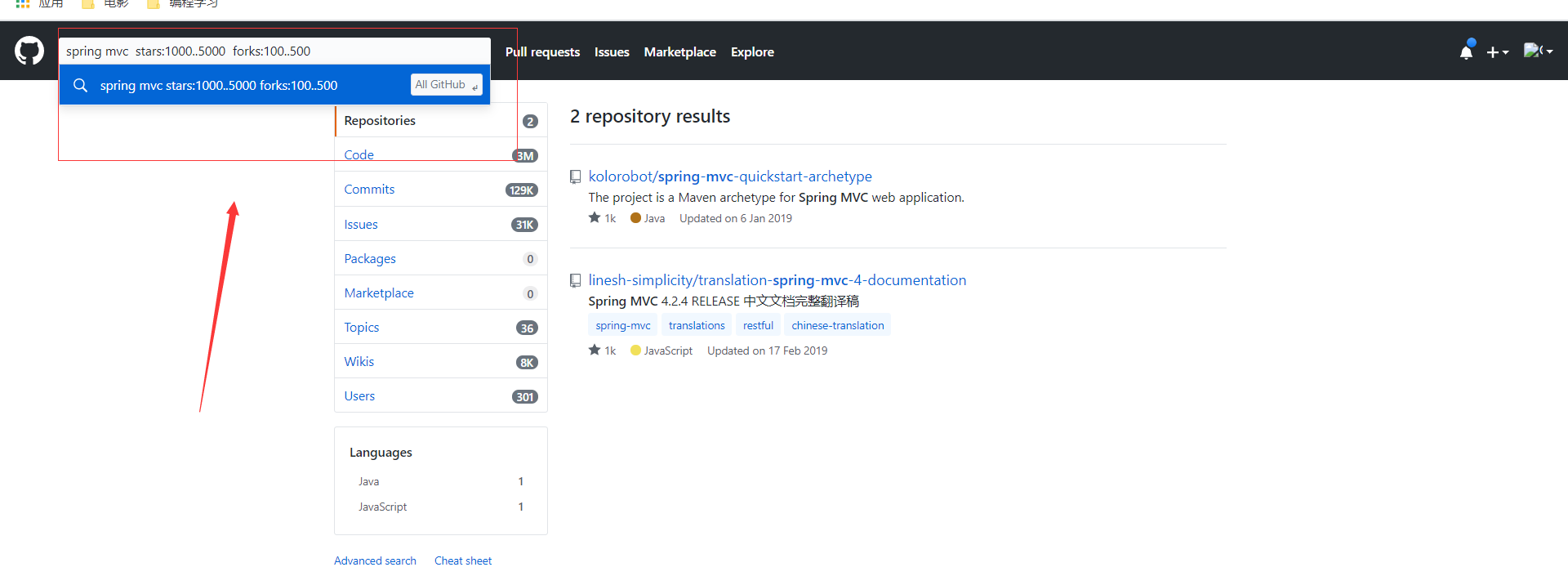Click the apps grid icon in the bookmarks bar
1568x585 pixels.
pyautogui.click(x=23, y=4)
